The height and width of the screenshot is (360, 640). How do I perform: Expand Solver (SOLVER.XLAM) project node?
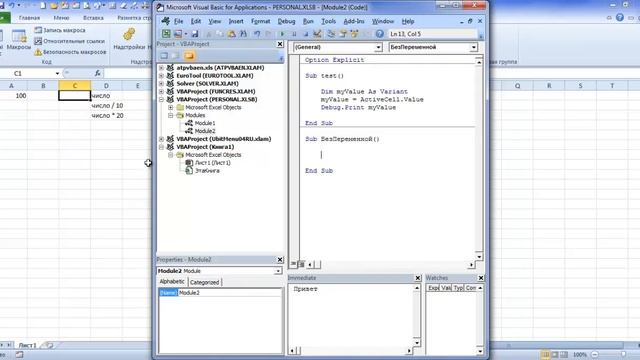(161, 83)
